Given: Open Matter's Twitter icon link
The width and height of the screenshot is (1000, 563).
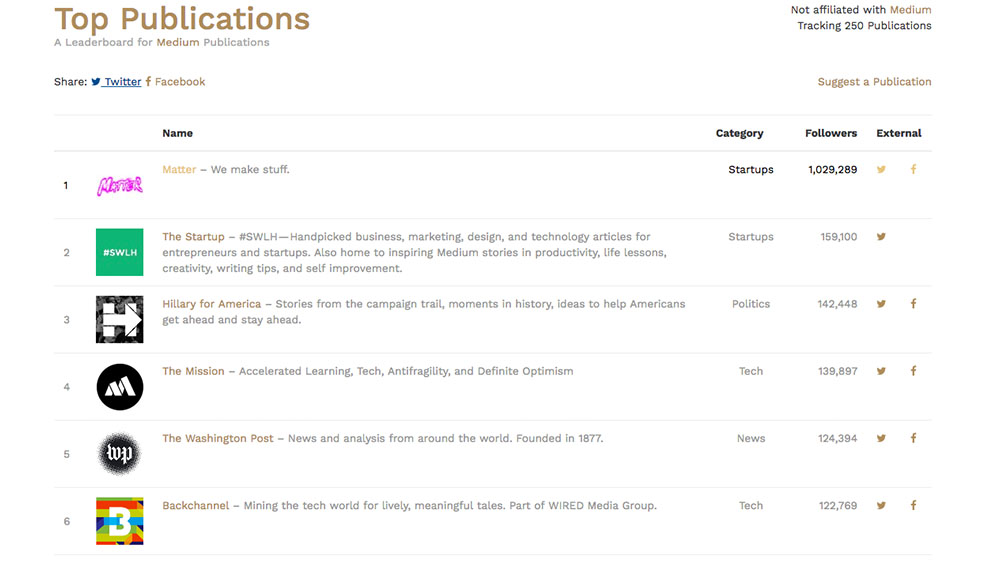Looking at the screenshot, I should coord(881,170).
